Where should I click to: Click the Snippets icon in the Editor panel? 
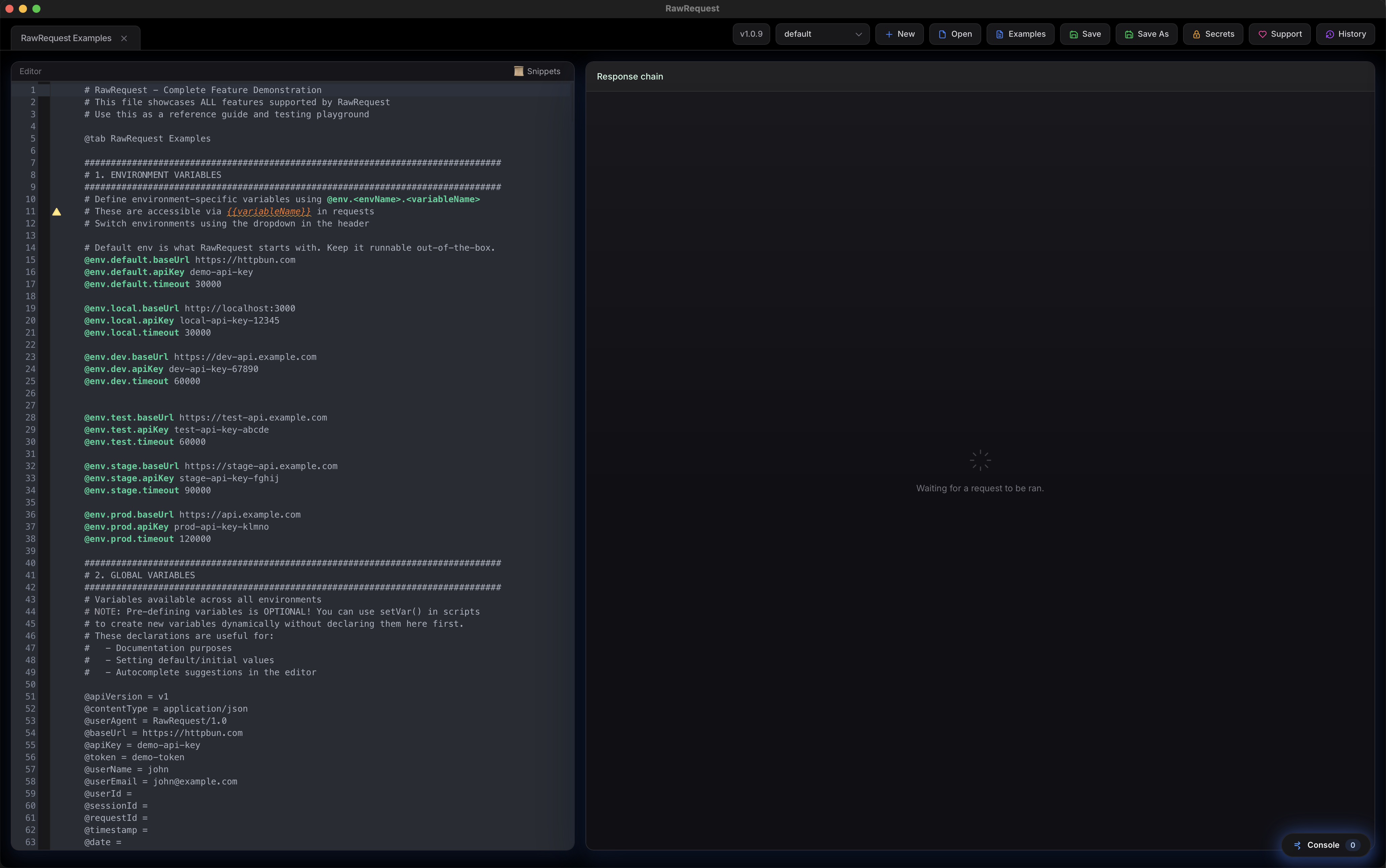coord(518,71)
